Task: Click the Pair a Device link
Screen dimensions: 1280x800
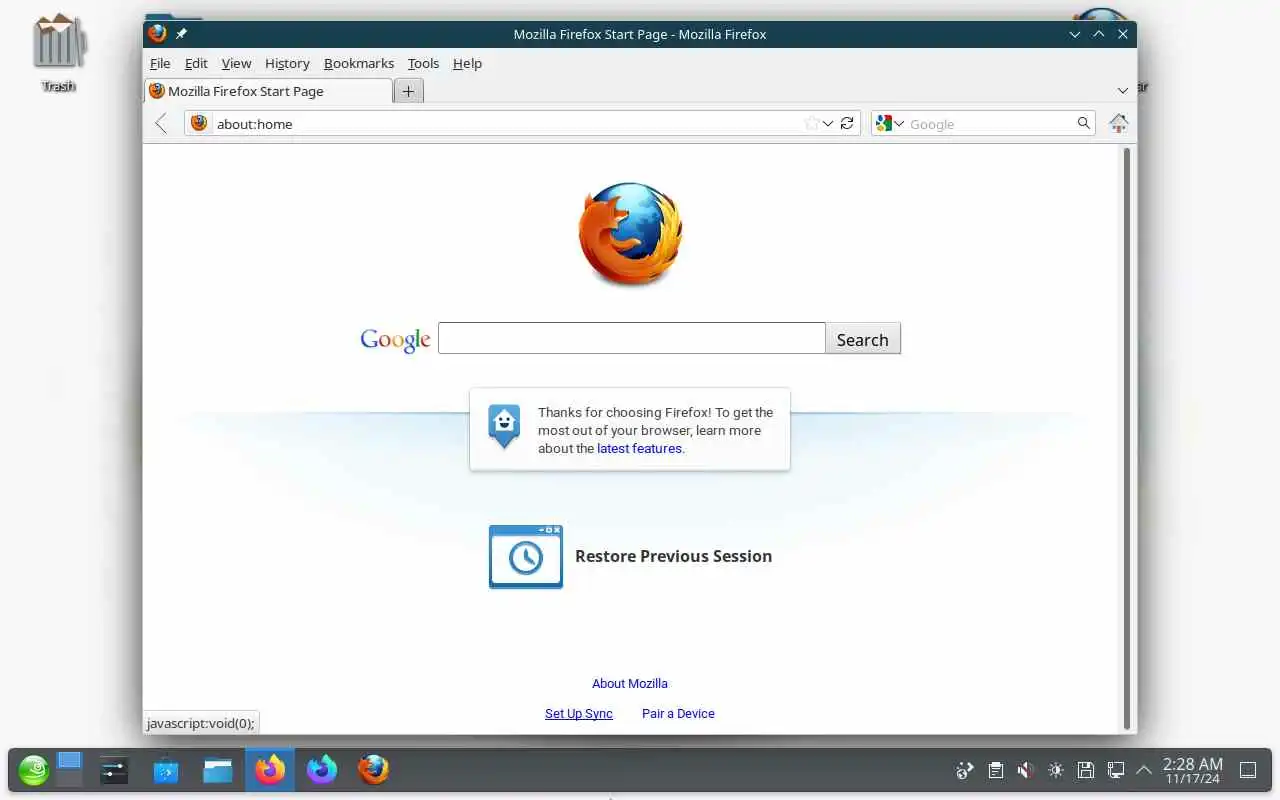Action: [x=678, y=714]
